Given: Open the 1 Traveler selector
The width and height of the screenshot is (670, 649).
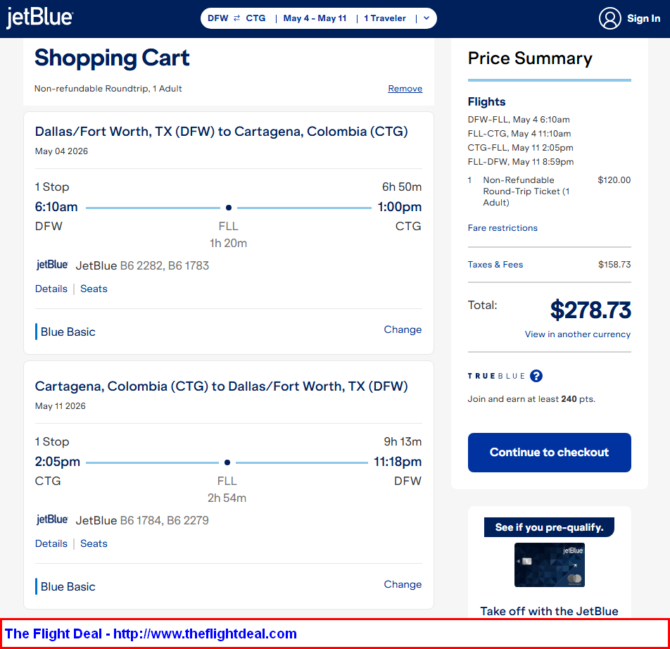Looking at the screenshot, I should click(x=385, y=18).
